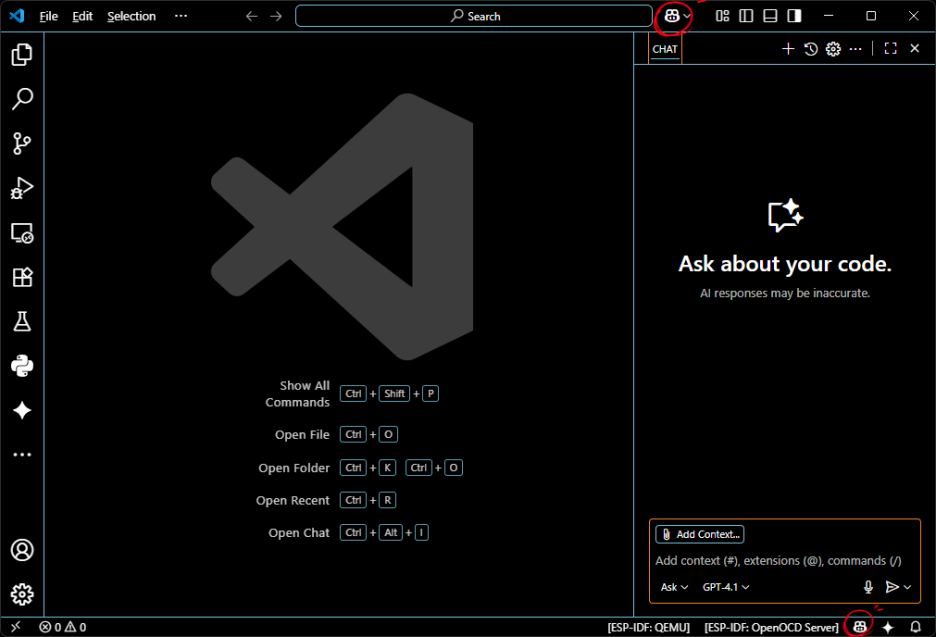The width and height of the screenshot is (936, 637).
Task: Open the Python view in activity bar
Action: (22, 366)
